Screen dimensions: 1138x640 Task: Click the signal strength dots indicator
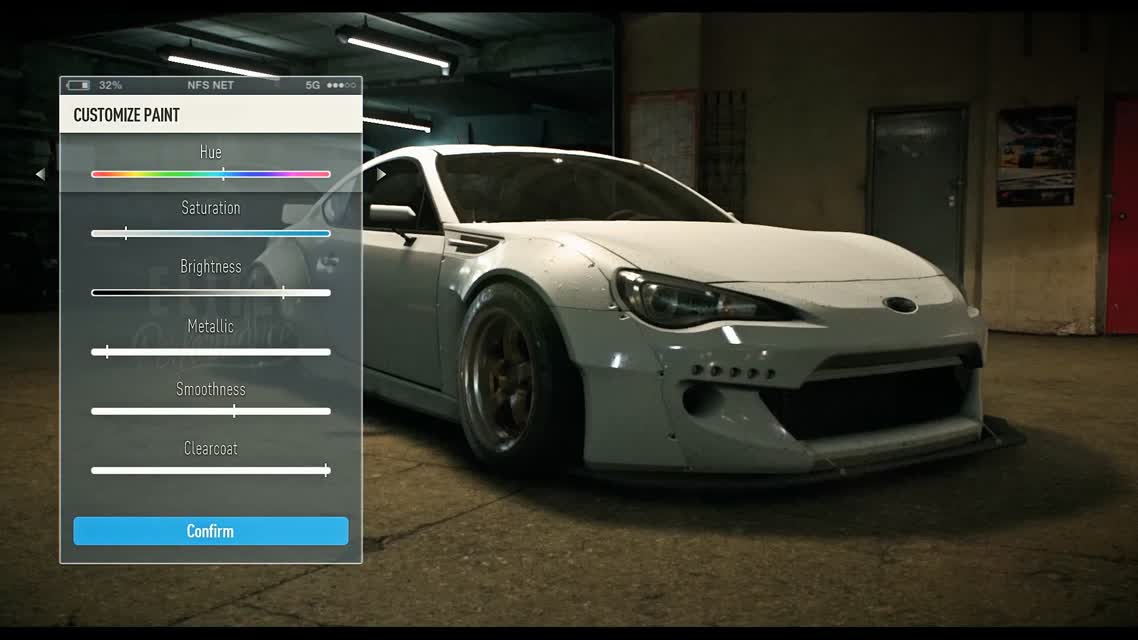[x=341, y=85]
